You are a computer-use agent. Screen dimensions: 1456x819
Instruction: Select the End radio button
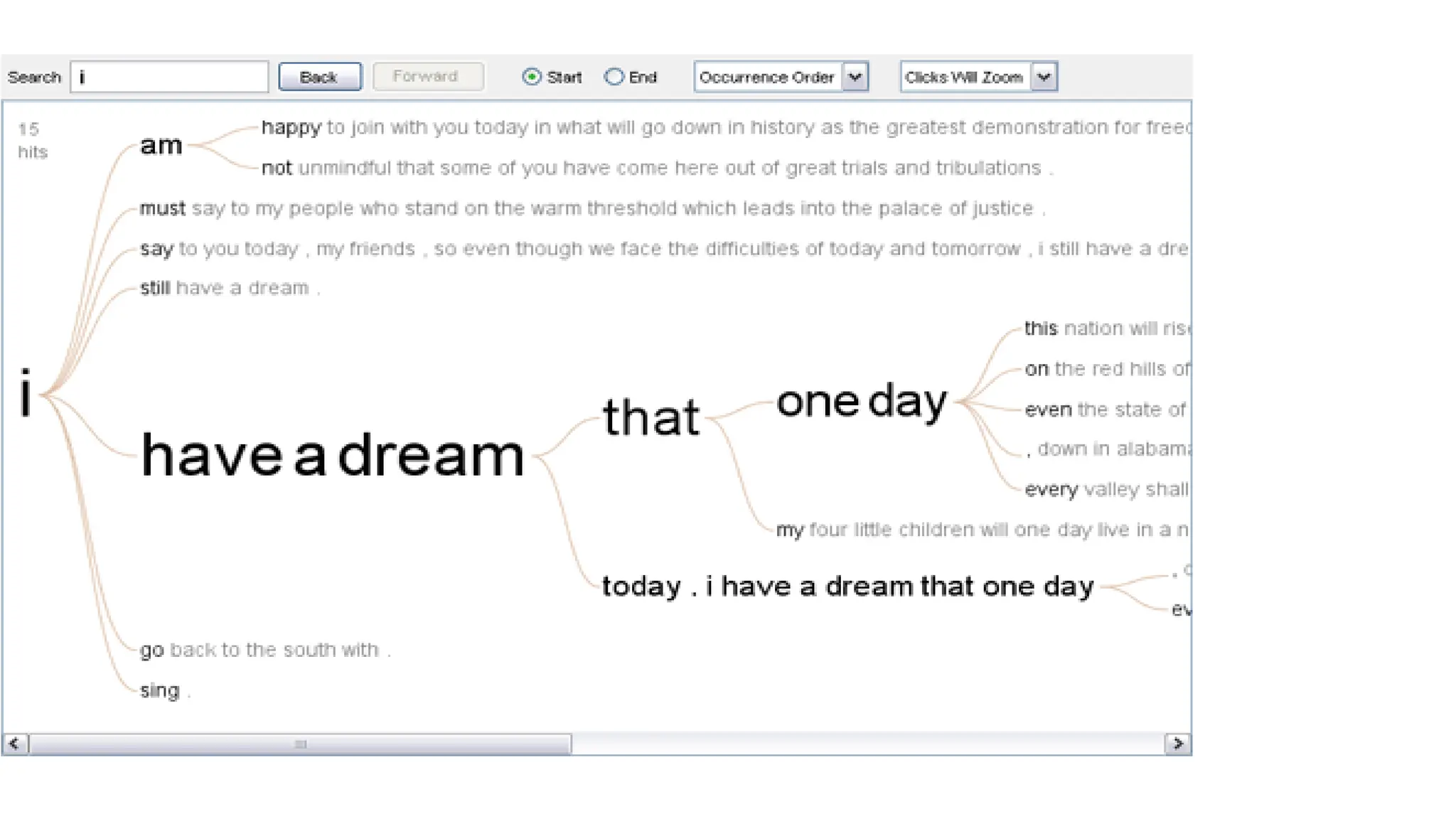pos(614,77)
